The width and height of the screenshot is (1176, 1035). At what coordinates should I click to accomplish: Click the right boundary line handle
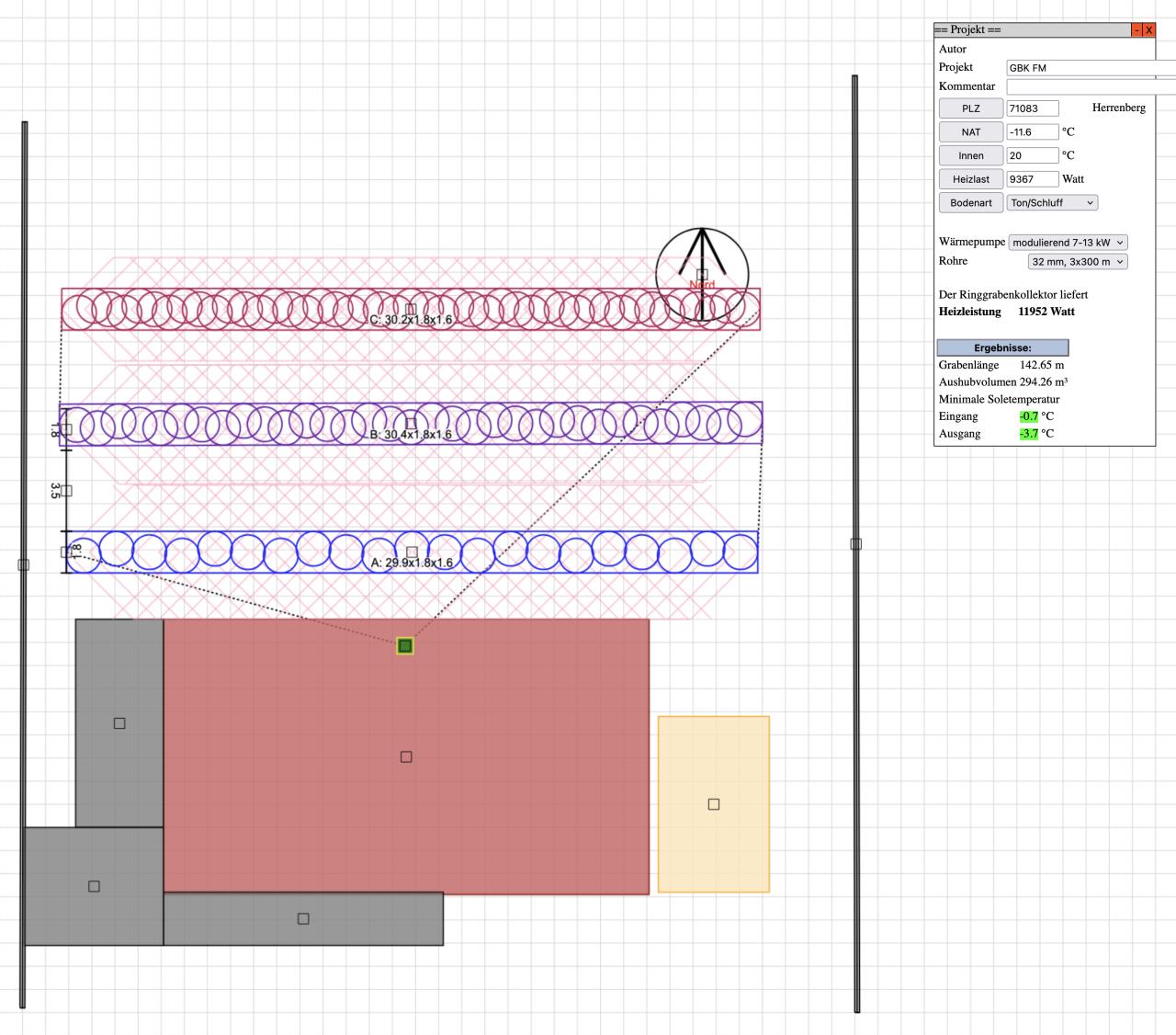[x=856, y=544]
